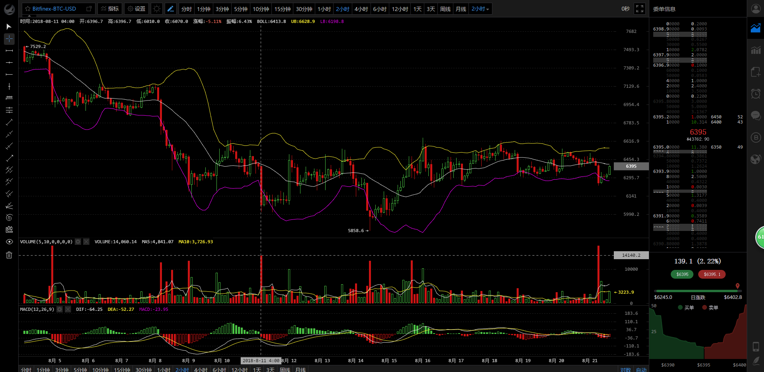Viewport: 764px width, 372px height.
Task: Select the Fibonacci retracement lines tool
Action: pos(9,110)
